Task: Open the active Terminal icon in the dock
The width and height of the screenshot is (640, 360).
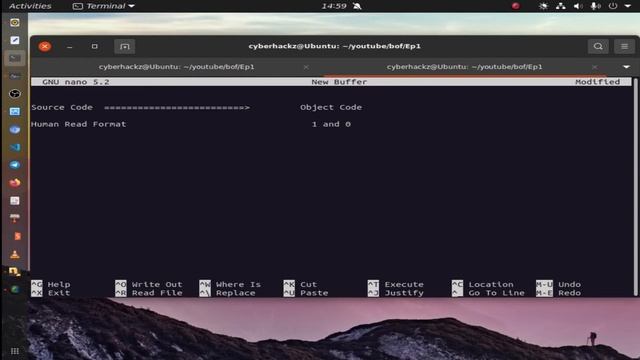Action: [x=15, y=58]
